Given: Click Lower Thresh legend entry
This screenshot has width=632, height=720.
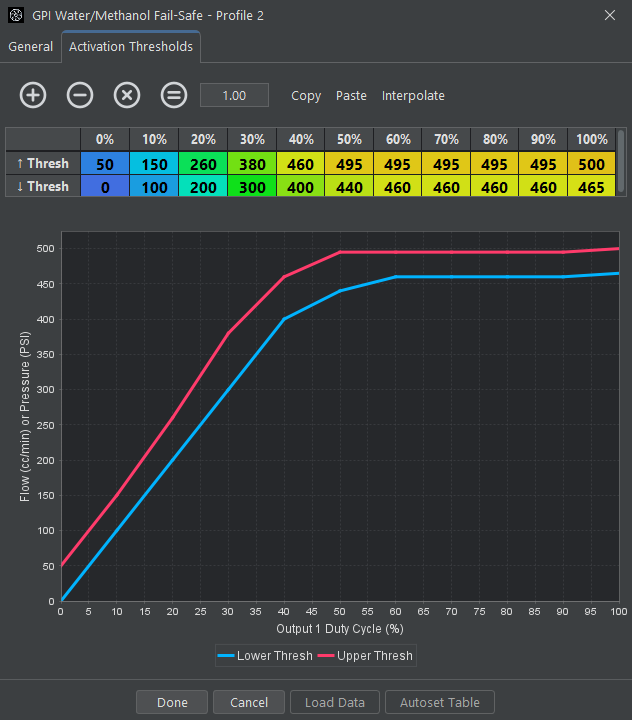Looking at the screenshot, I should [x=265, y=655].
